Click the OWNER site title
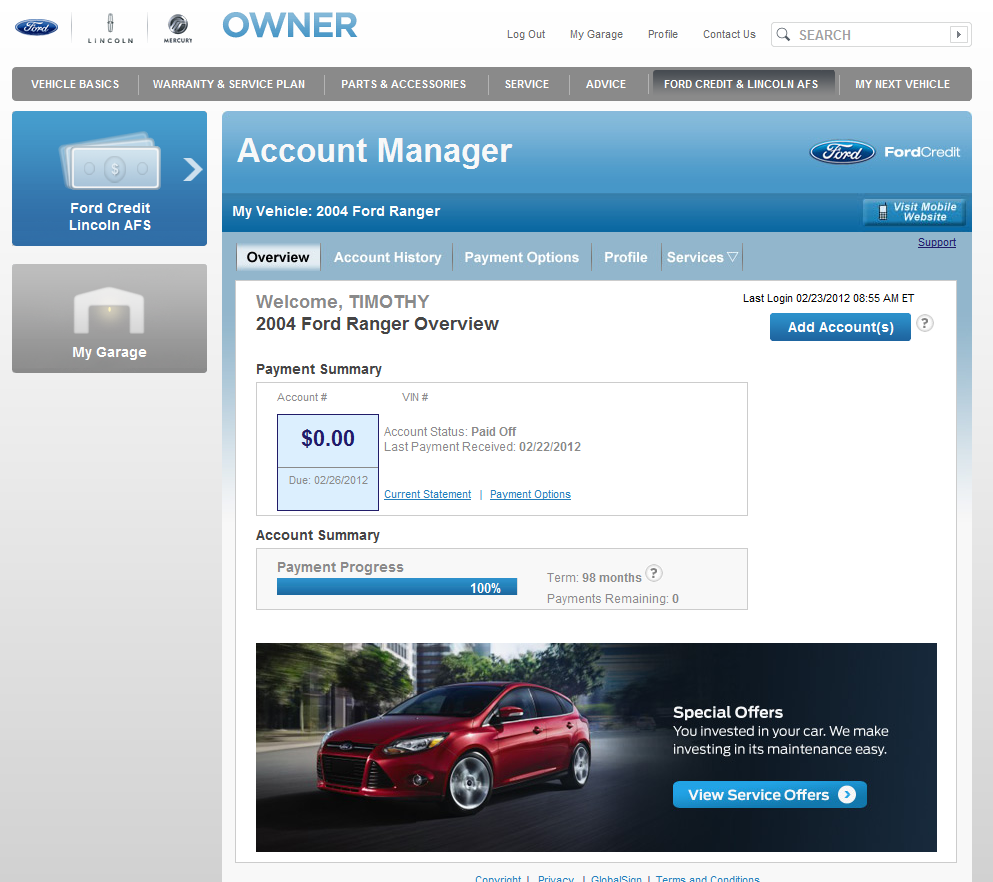Screen dimensions: 993x882 pyautogui.click(x=289, y=26)
